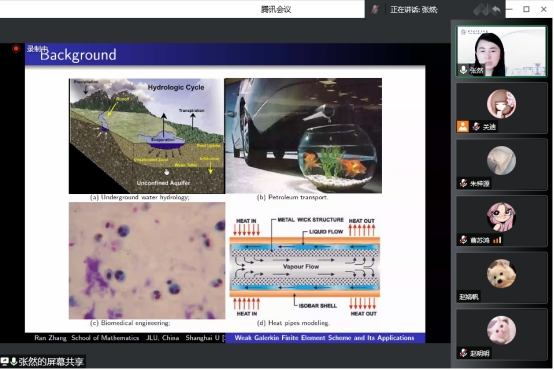Click the network signal bars beside 曹苏鸿
The image size is (554, 370).
pos(497,240)
